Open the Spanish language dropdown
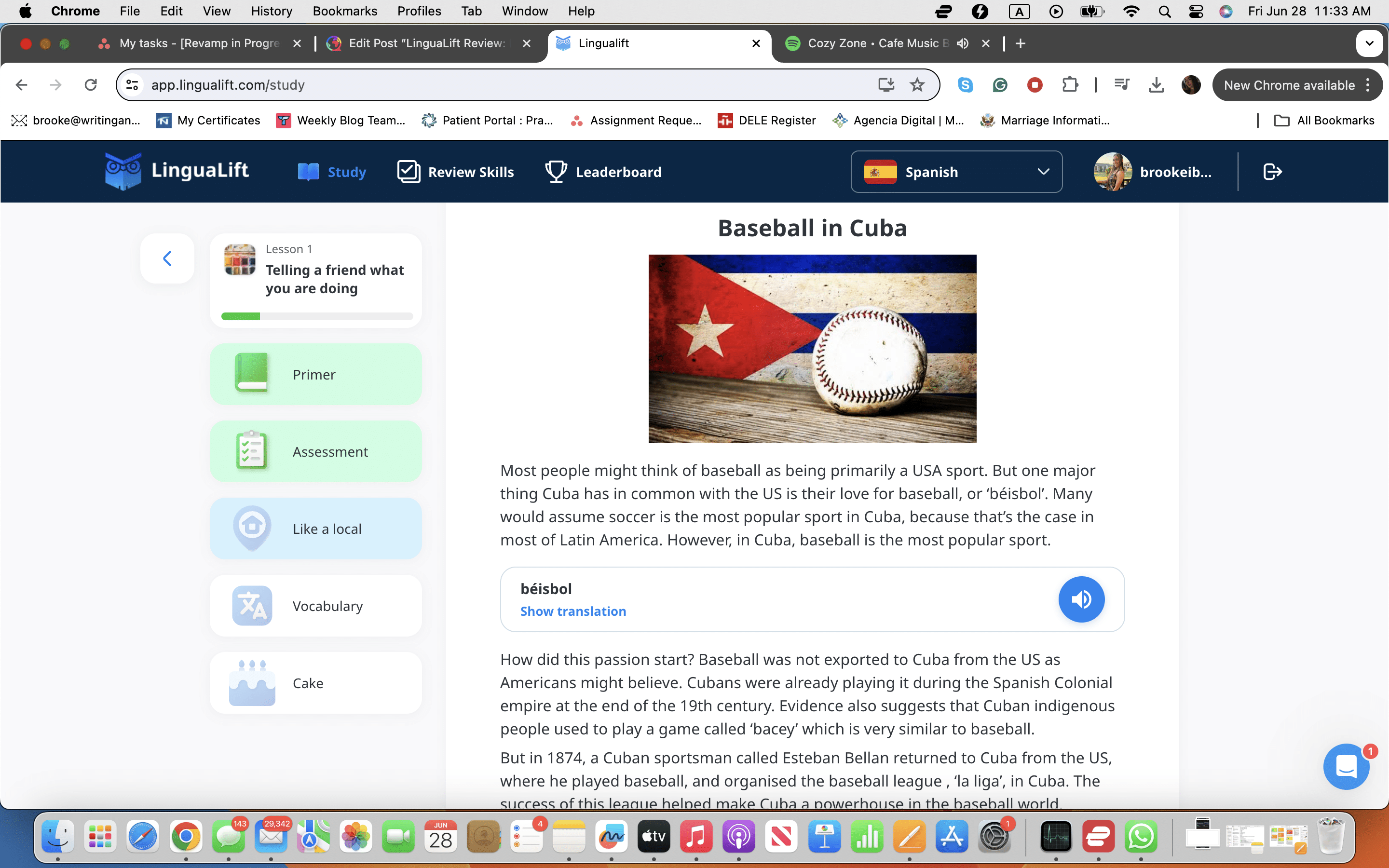1389x868 pixels. [956, 172]
